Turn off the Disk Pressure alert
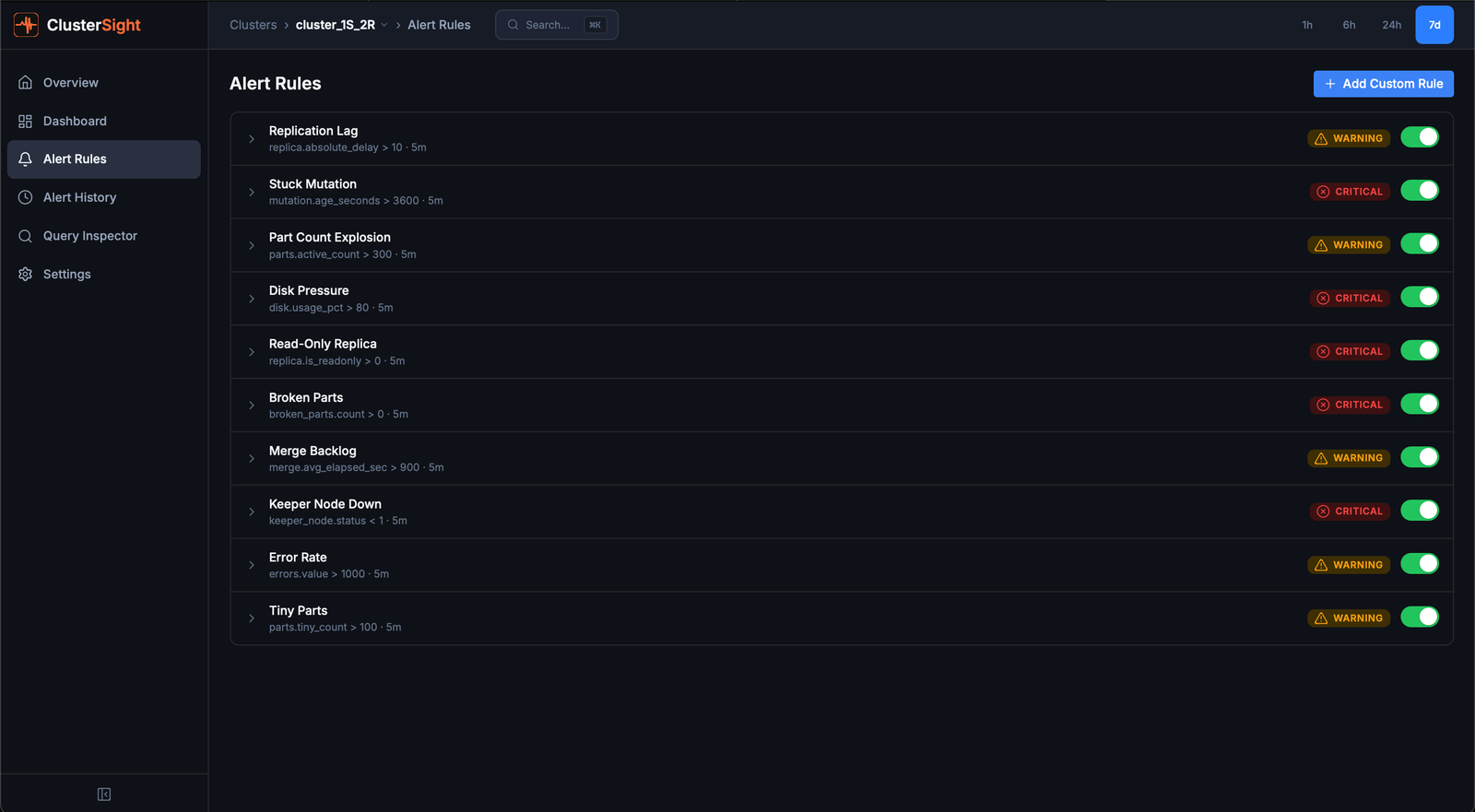The width and height of the screenshot is (1475, 812). point(1419,297)
